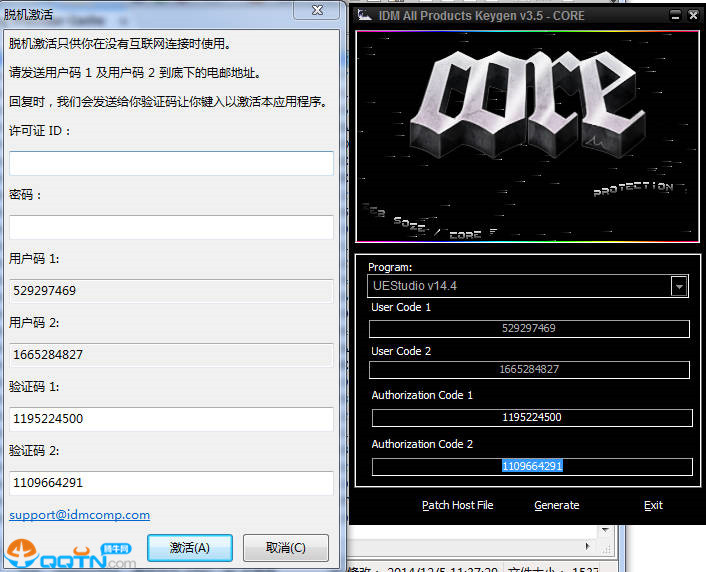Click Exit in the keygen
706x572 pixels.
click(653, 505)
